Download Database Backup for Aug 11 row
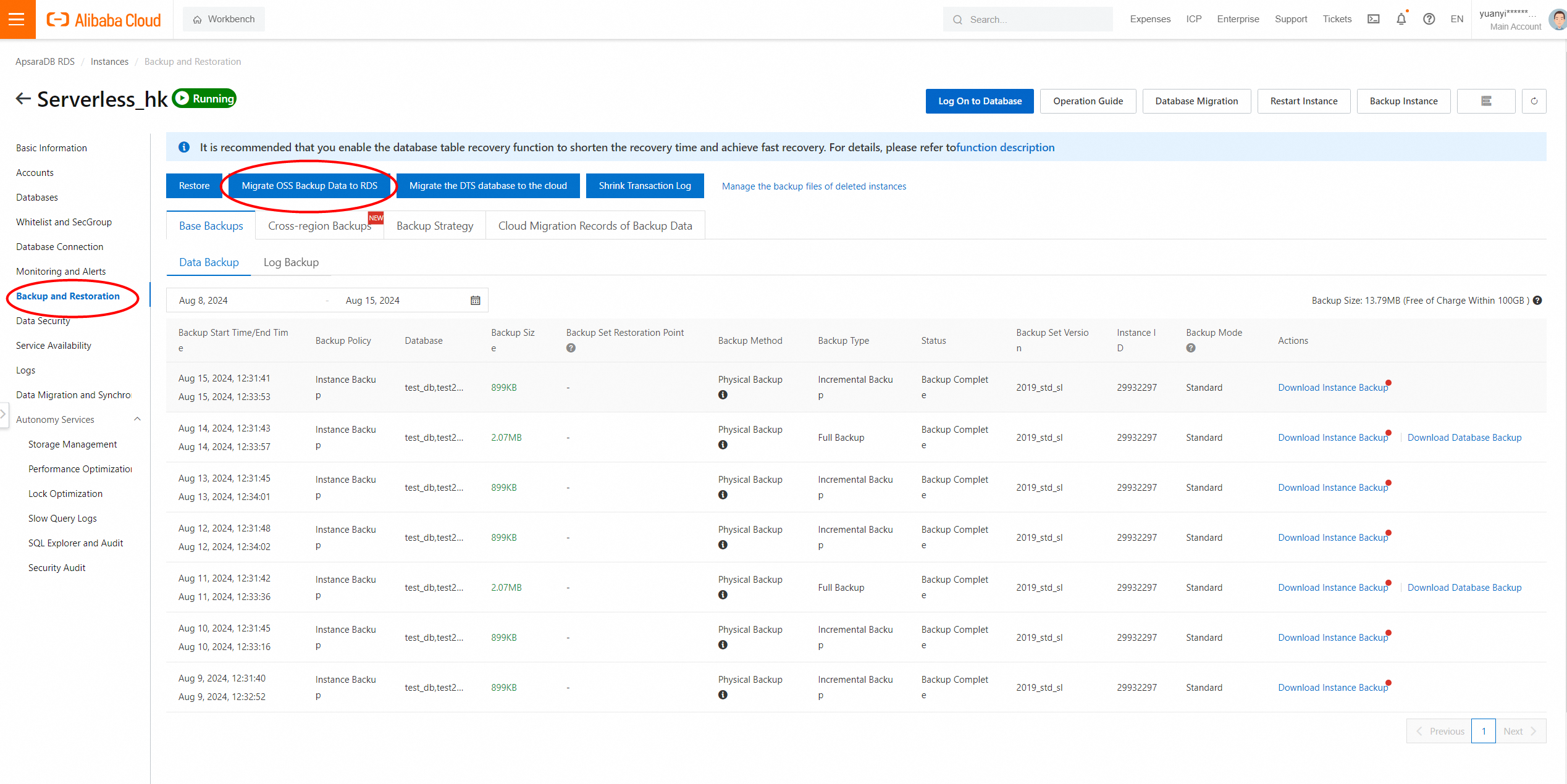The width and height of the screenshot is (1567, 784). coord(1464,588)
